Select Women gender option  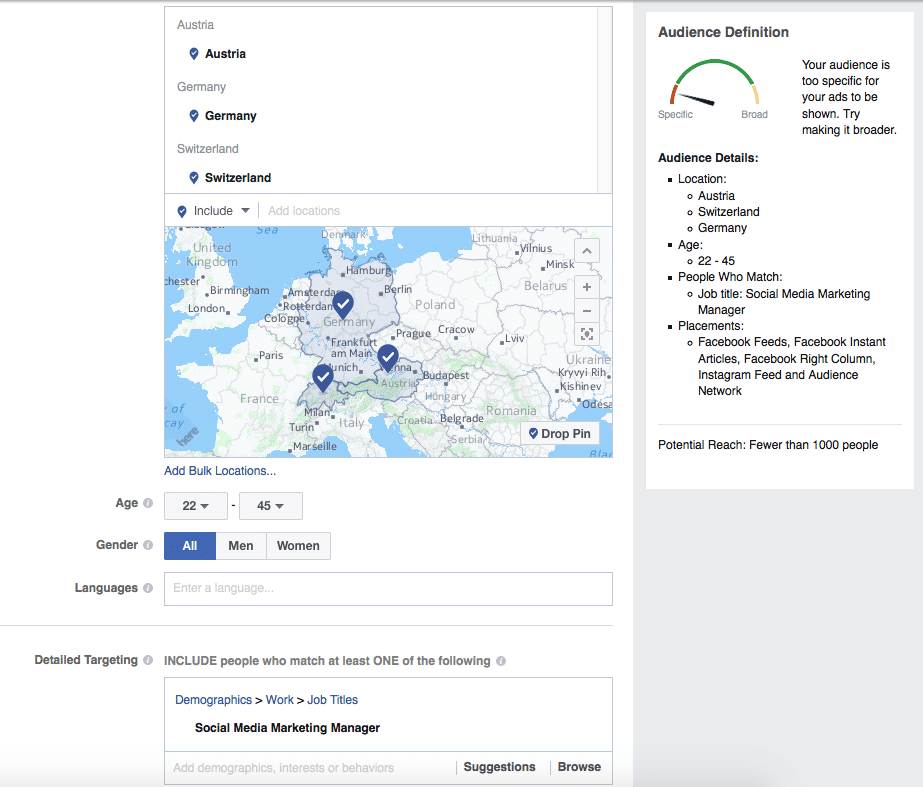pos(298,546)
